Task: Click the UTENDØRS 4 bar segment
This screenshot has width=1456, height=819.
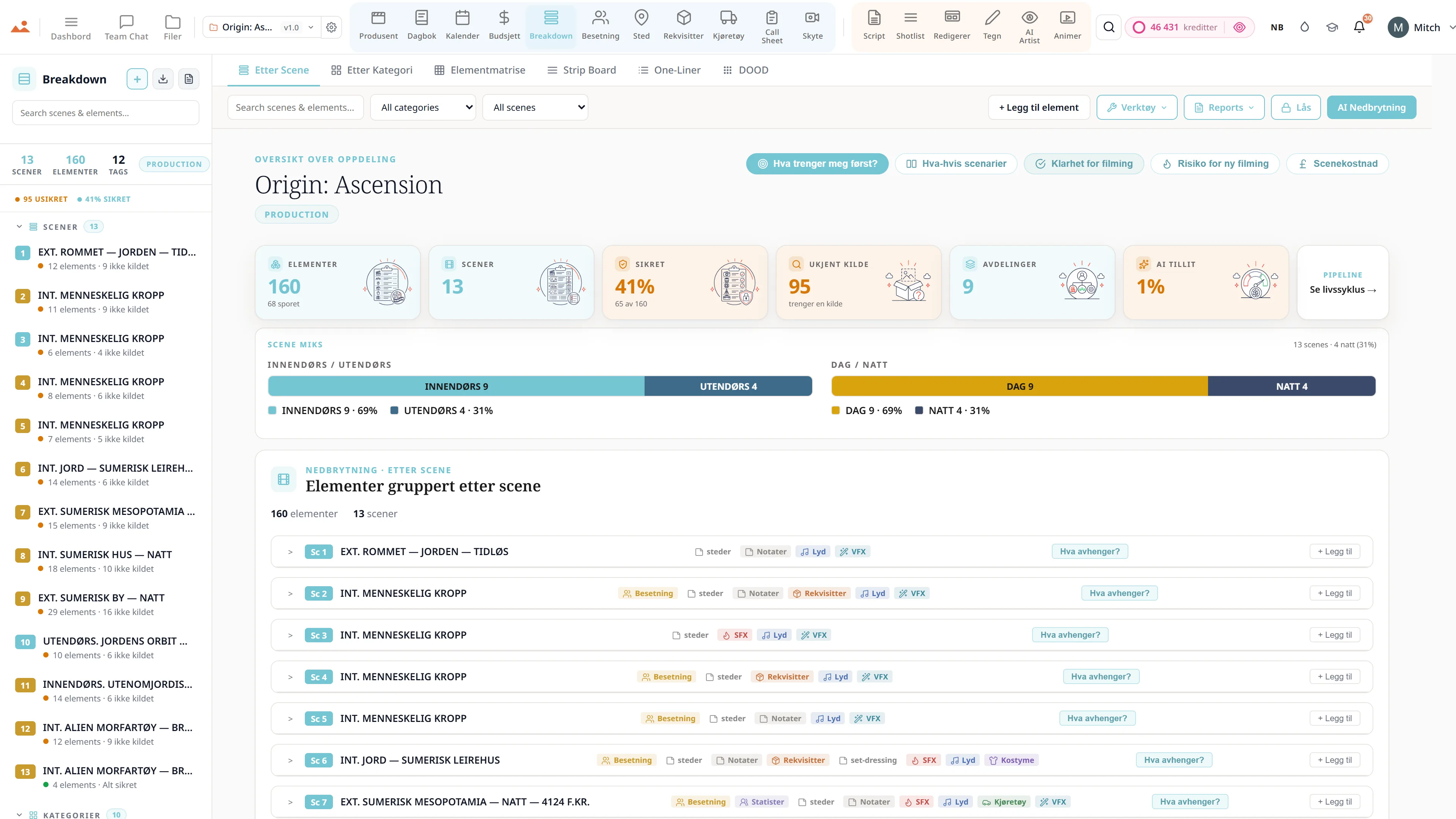Action: [728, 387]
